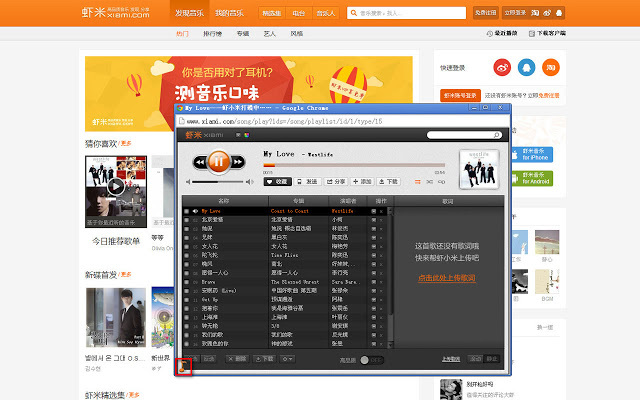
Task: Open settings gear dropdown below playlist
Action: (x=287, y=359)
